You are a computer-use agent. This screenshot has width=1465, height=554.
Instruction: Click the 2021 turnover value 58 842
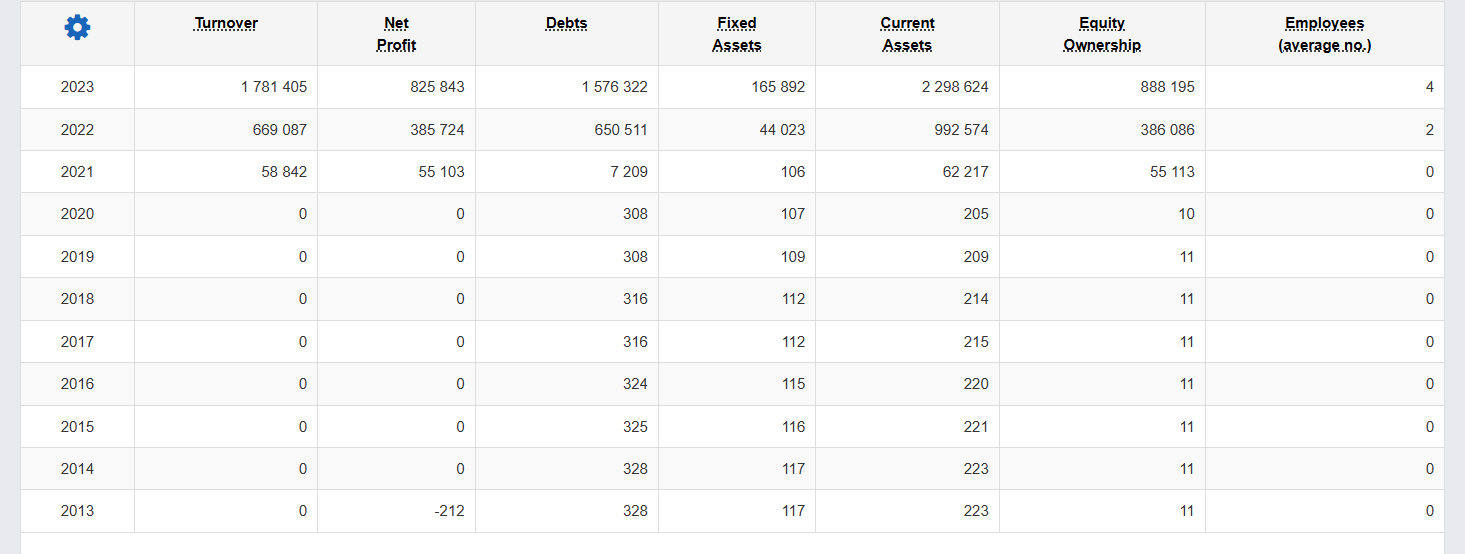point(284,172)
